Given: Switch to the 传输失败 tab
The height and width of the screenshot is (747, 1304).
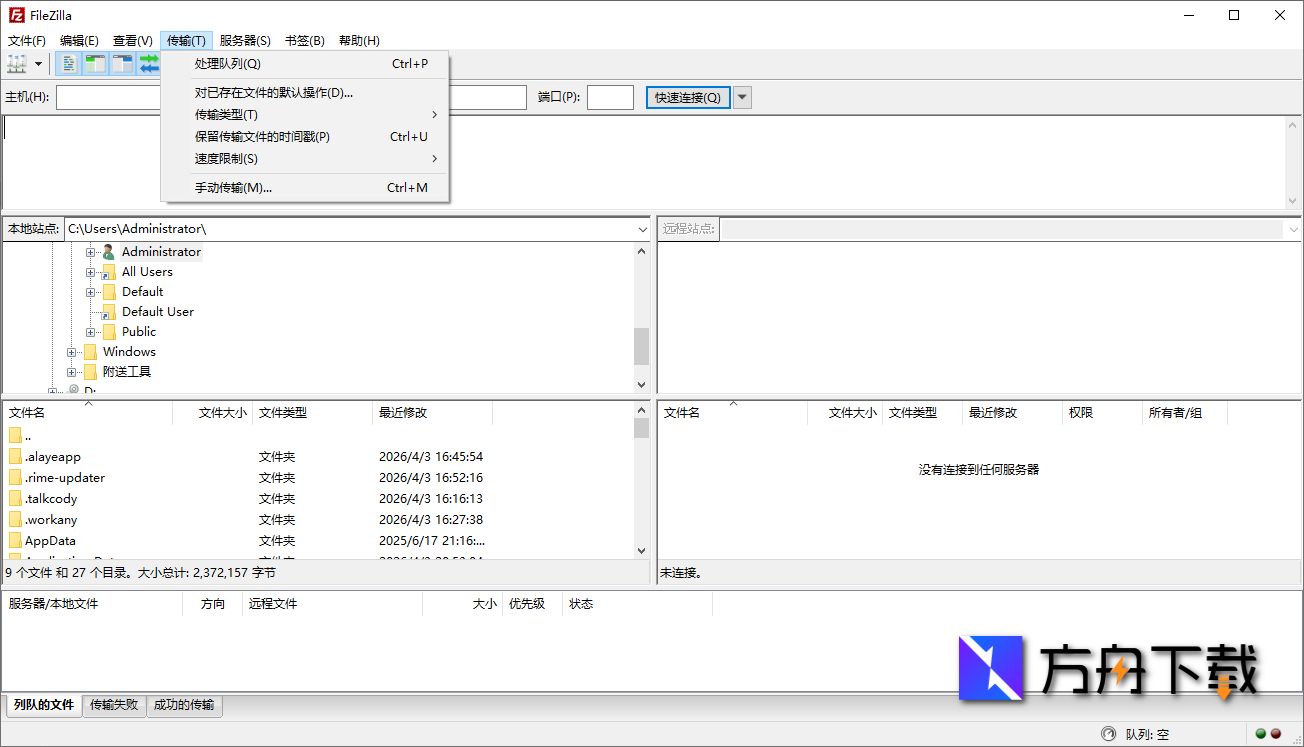Looking at the screenshot, I should pyautogui.click(x=113, y=705).
